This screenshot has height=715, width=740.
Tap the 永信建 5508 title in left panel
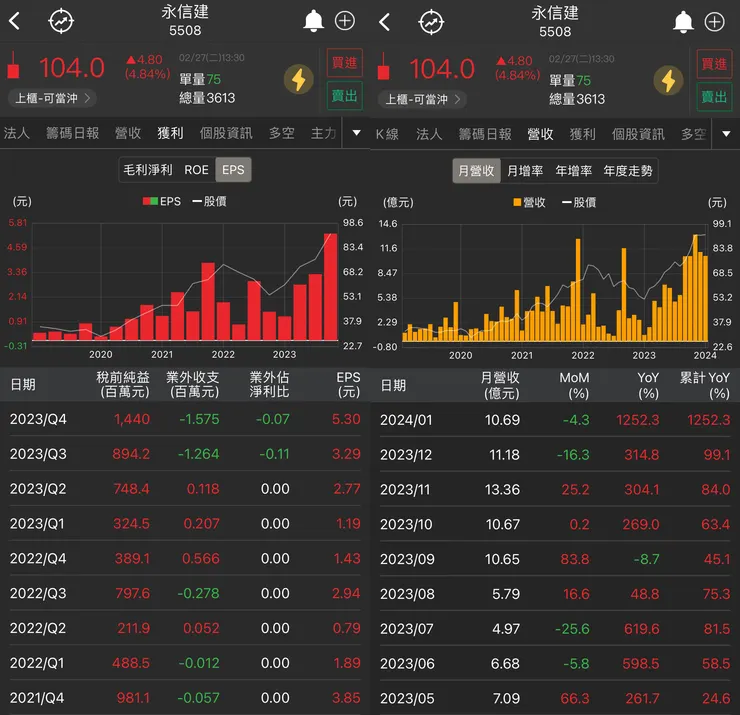[x=185, y=20]
